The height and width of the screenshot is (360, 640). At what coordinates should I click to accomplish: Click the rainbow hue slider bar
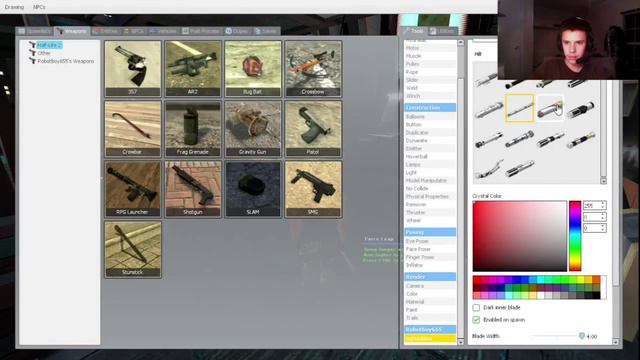point(575,236)
